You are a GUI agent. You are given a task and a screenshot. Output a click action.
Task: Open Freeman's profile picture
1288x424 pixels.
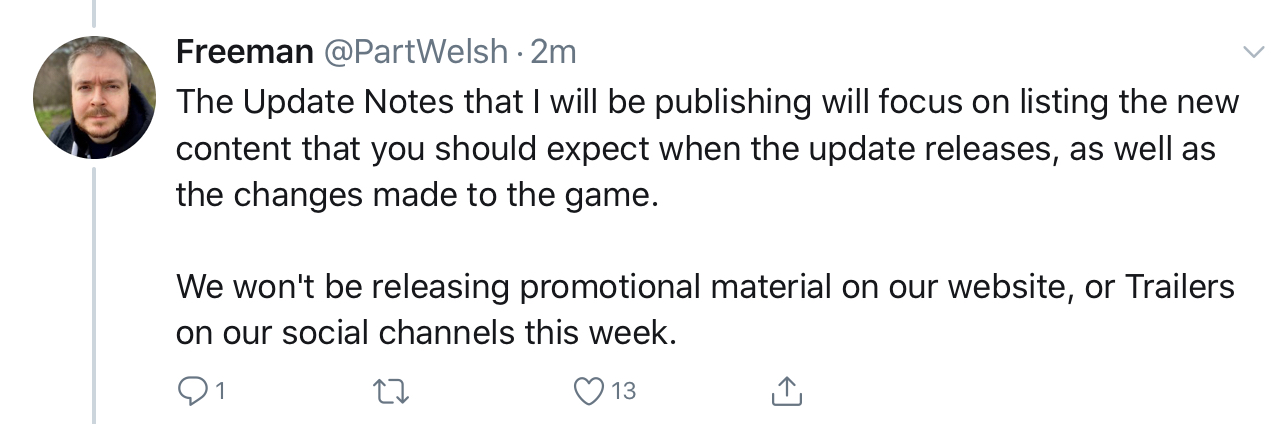94,97
